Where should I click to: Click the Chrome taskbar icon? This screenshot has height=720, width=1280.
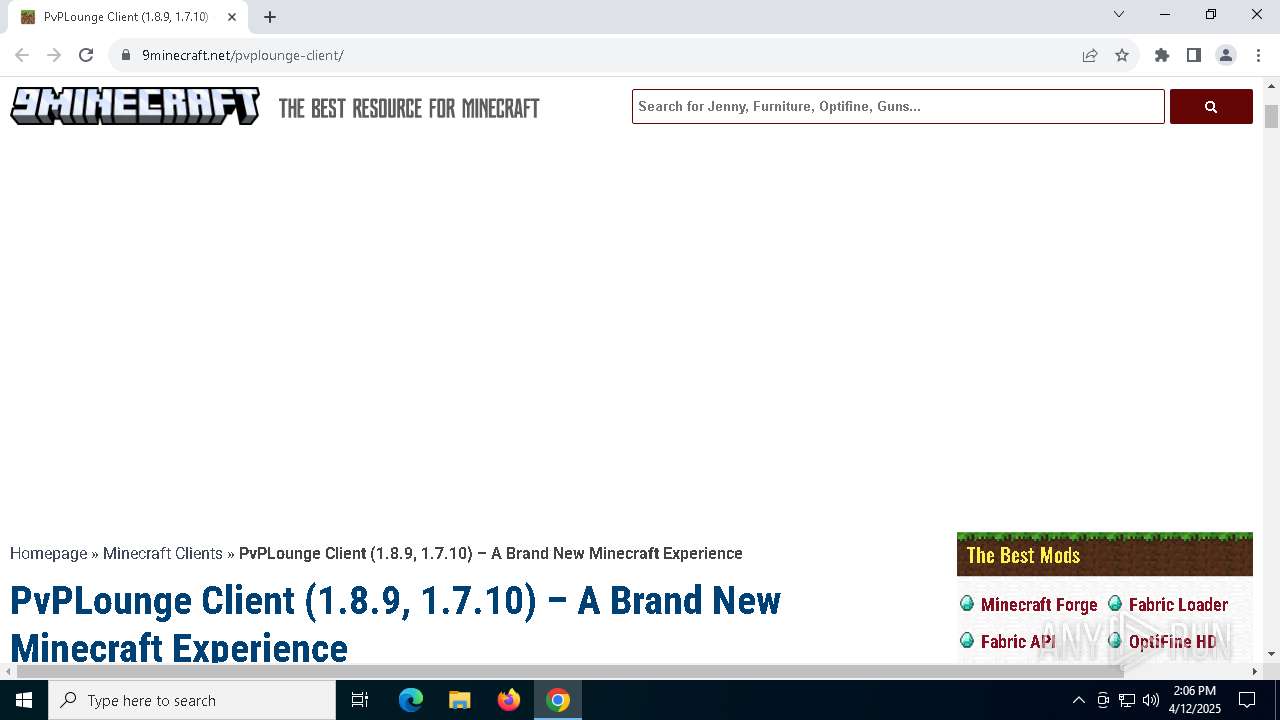(558, 700)
